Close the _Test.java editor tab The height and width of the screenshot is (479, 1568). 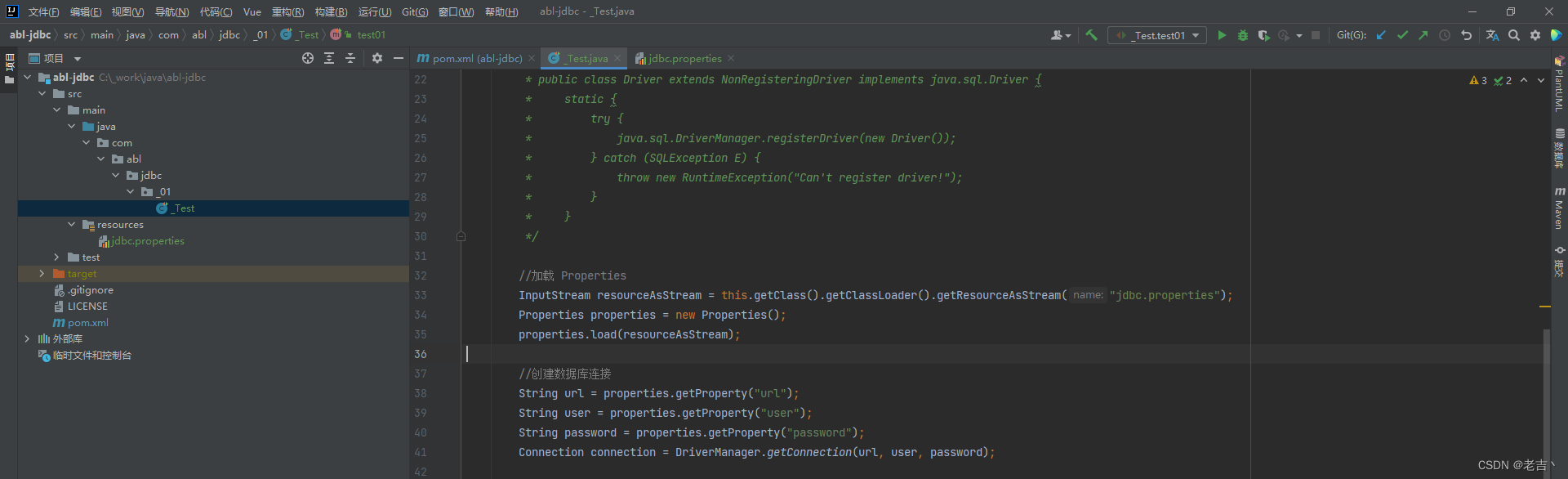click(x=617, y=58)
